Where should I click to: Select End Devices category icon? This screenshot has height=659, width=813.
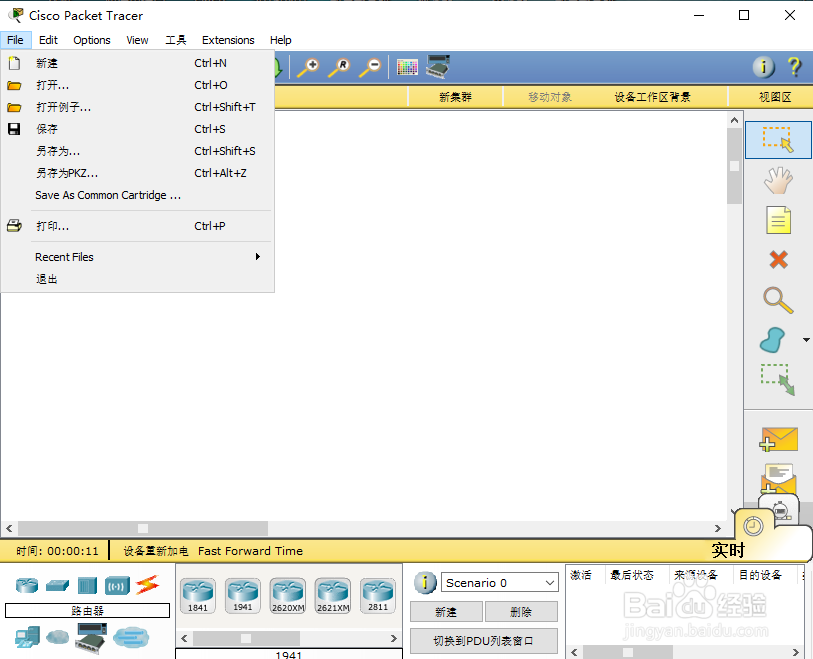pos(27,637)
